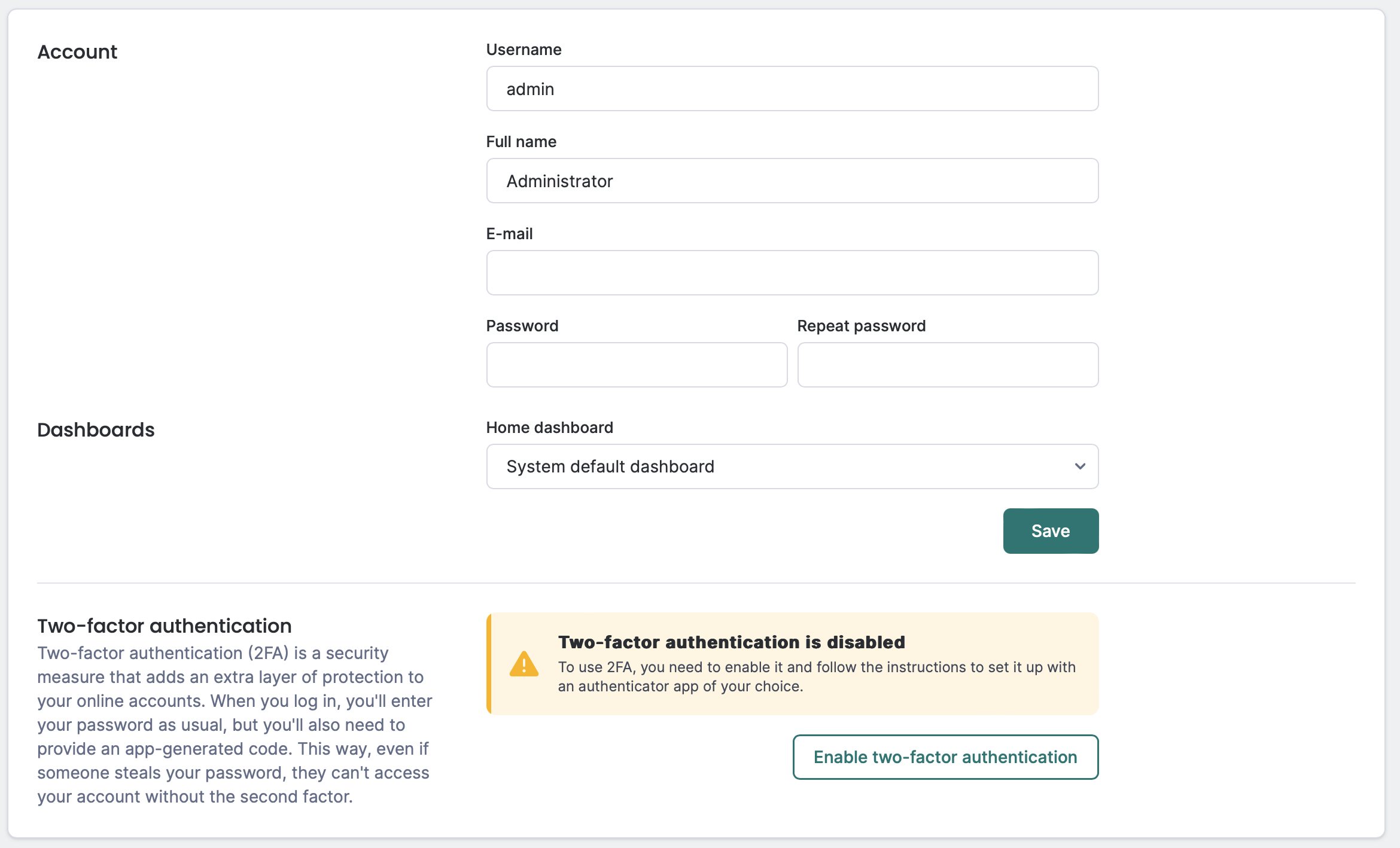
Task: Click the "Two-factor authentication is disabled" alert title
Action: [731, 642]
